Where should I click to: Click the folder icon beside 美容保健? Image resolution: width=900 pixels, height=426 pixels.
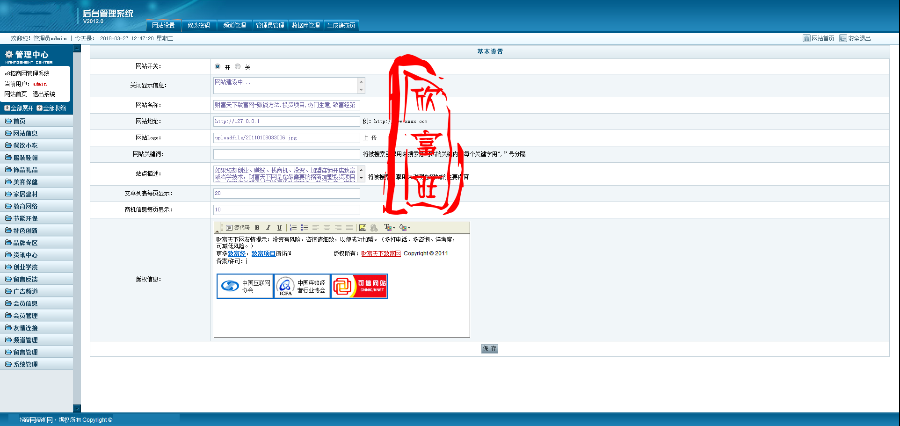(8, 182)
